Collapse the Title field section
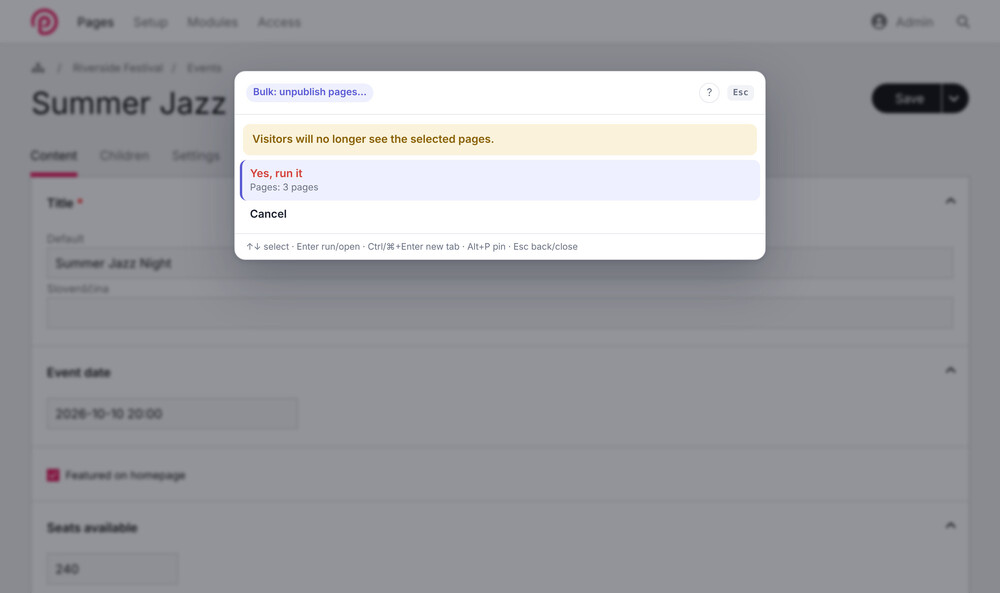 [x=950, y=201]
